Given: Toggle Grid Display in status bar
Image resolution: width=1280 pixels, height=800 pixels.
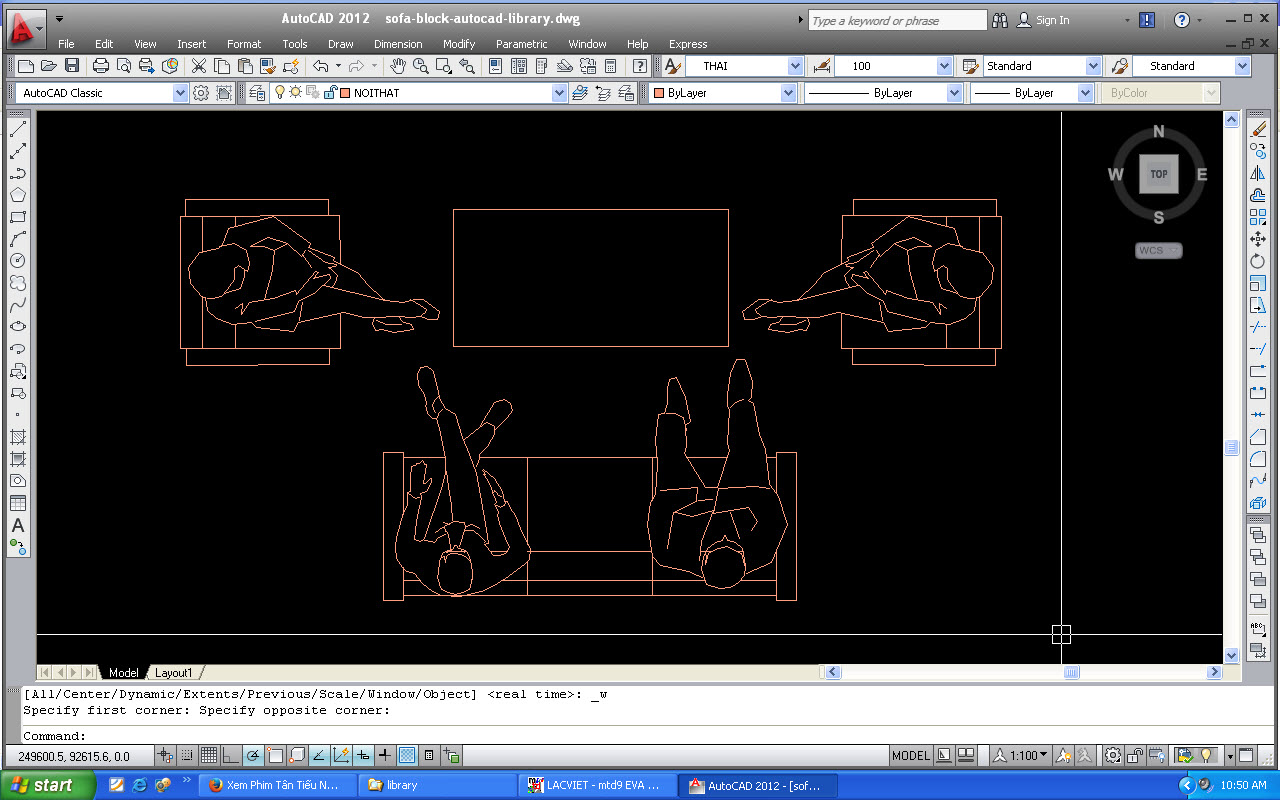Looking at the screenshot, I should [208, 755].
